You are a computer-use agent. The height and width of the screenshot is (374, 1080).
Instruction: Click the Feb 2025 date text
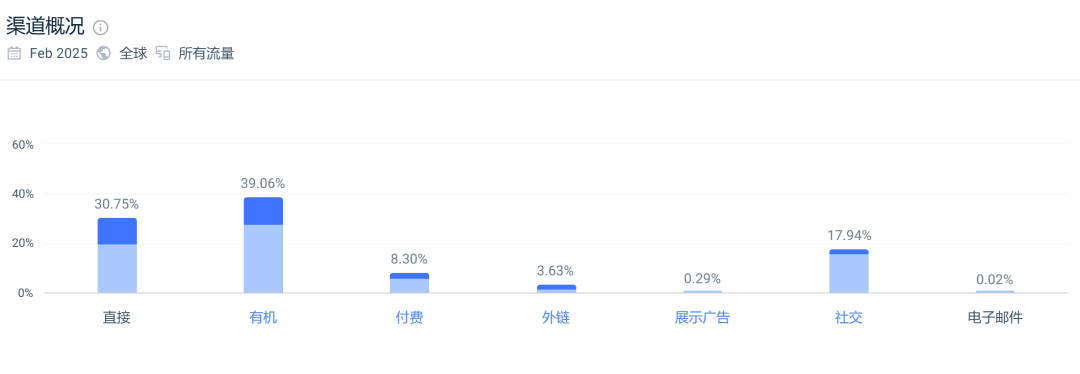pos(59,54)
